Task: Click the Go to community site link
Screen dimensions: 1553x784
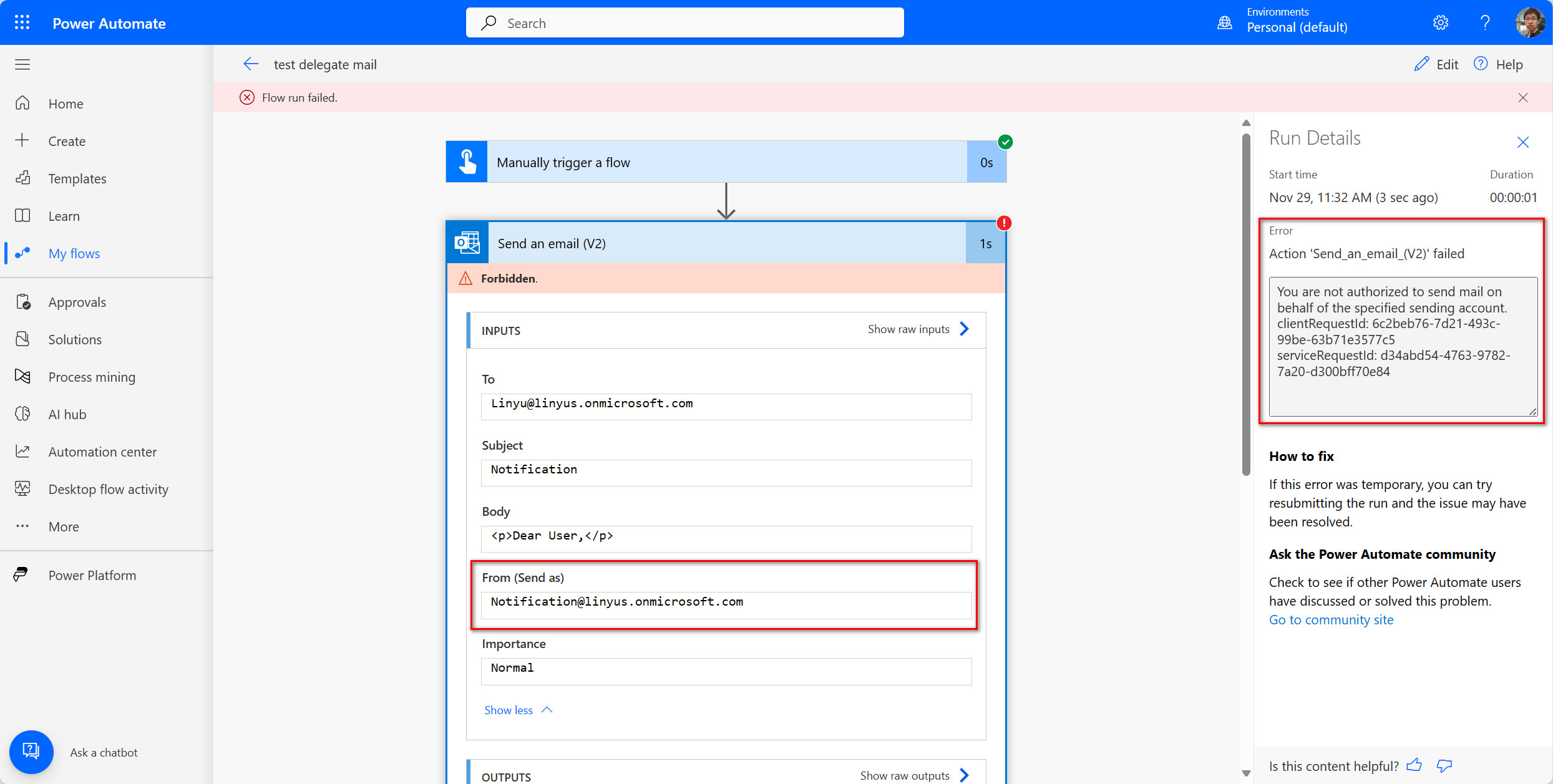Action: (1331, 619)
